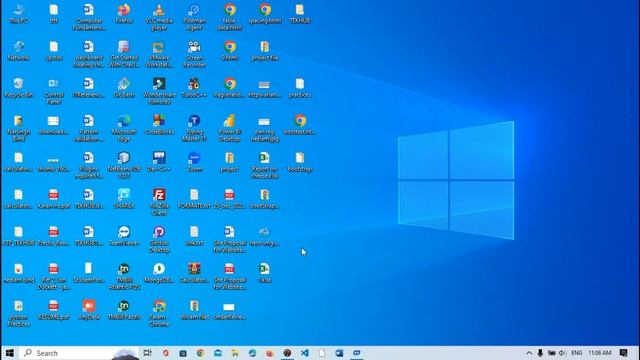Launch Firefox from the desktop

click(x=124, y=13)
